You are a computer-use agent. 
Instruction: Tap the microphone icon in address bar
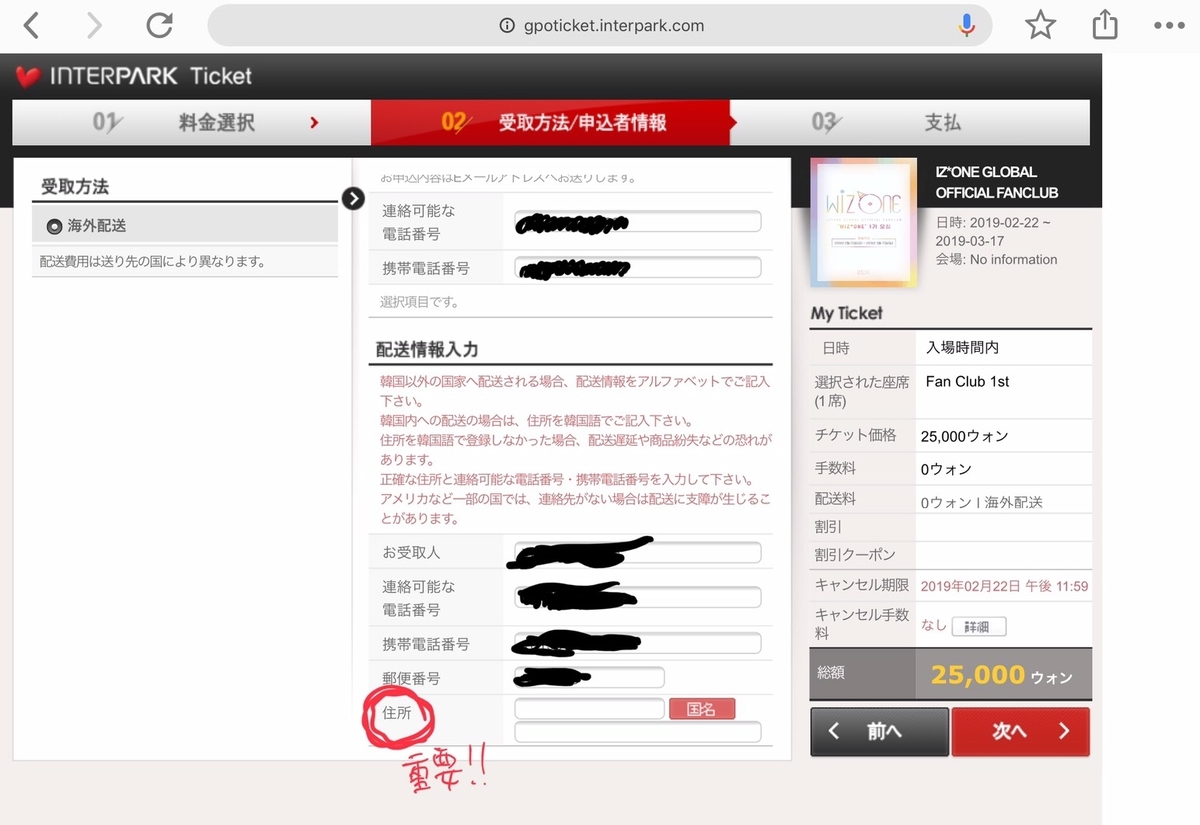pos(966,25)
